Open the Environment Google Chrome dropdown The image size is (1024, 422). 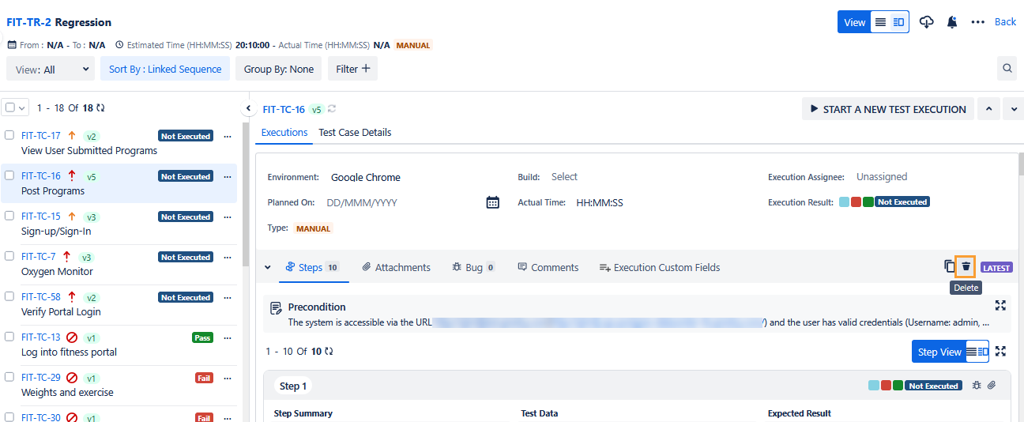[366, 177]
